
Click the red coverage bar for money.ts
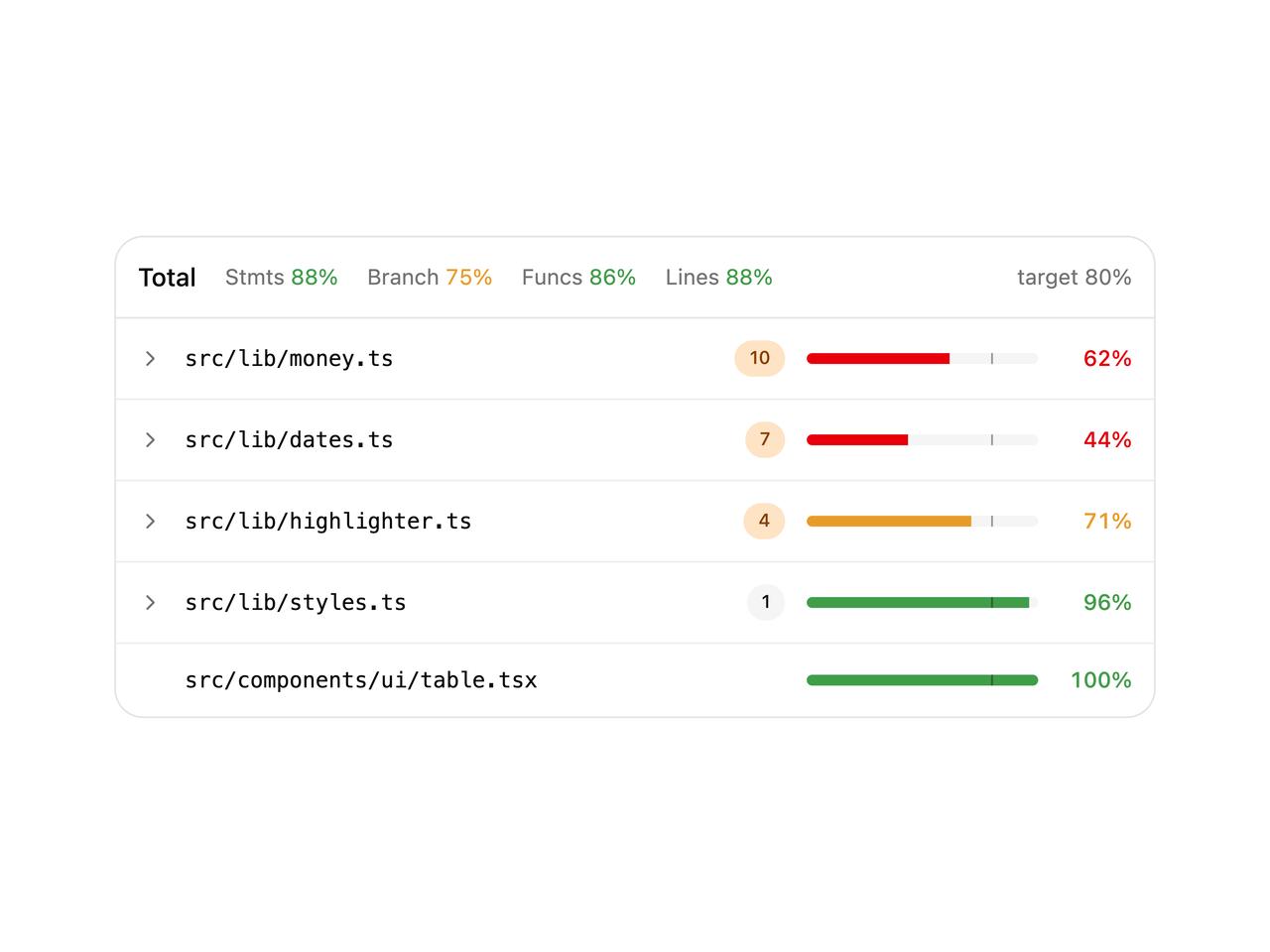coord(878,359)
